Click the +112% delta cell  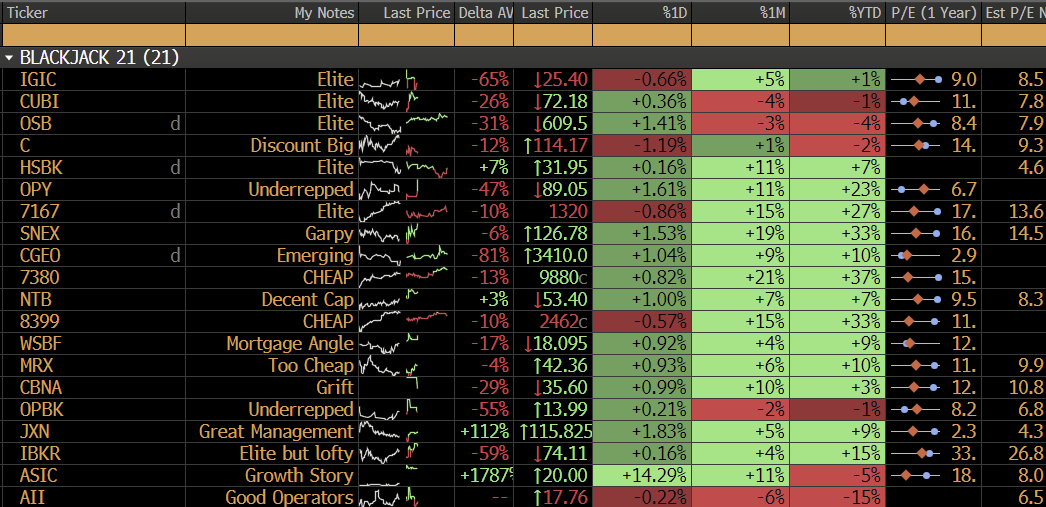click(486, 432)
